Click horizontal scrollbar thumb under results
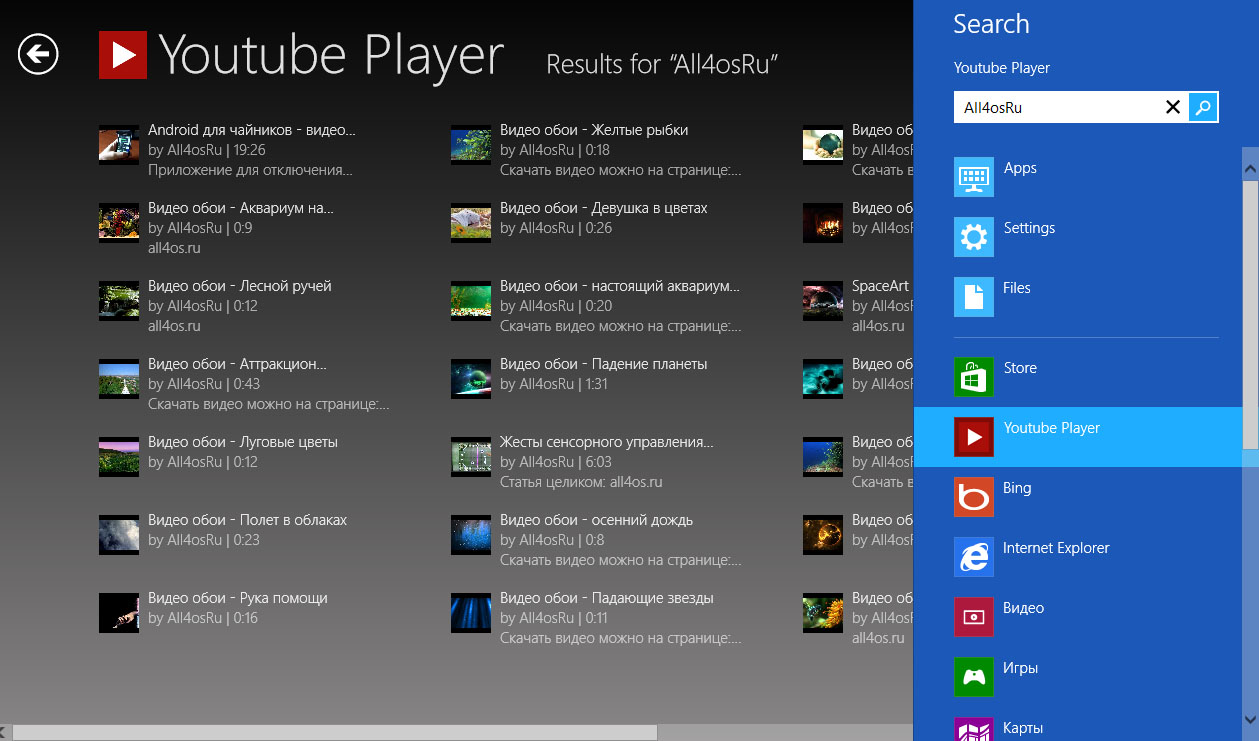1259x741 pixels. (x=335, y=733)
